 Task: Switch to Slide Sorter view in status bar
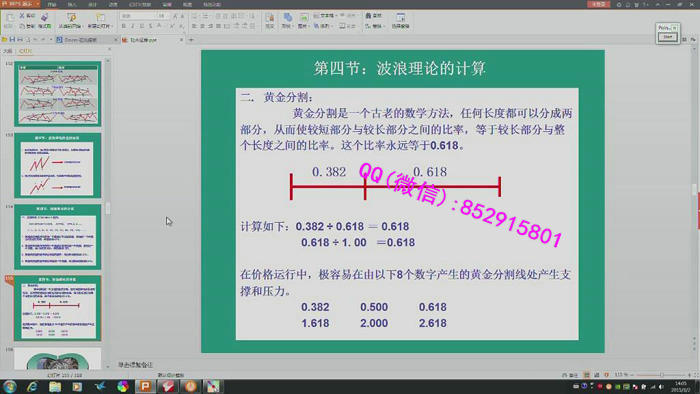point(596,375)
